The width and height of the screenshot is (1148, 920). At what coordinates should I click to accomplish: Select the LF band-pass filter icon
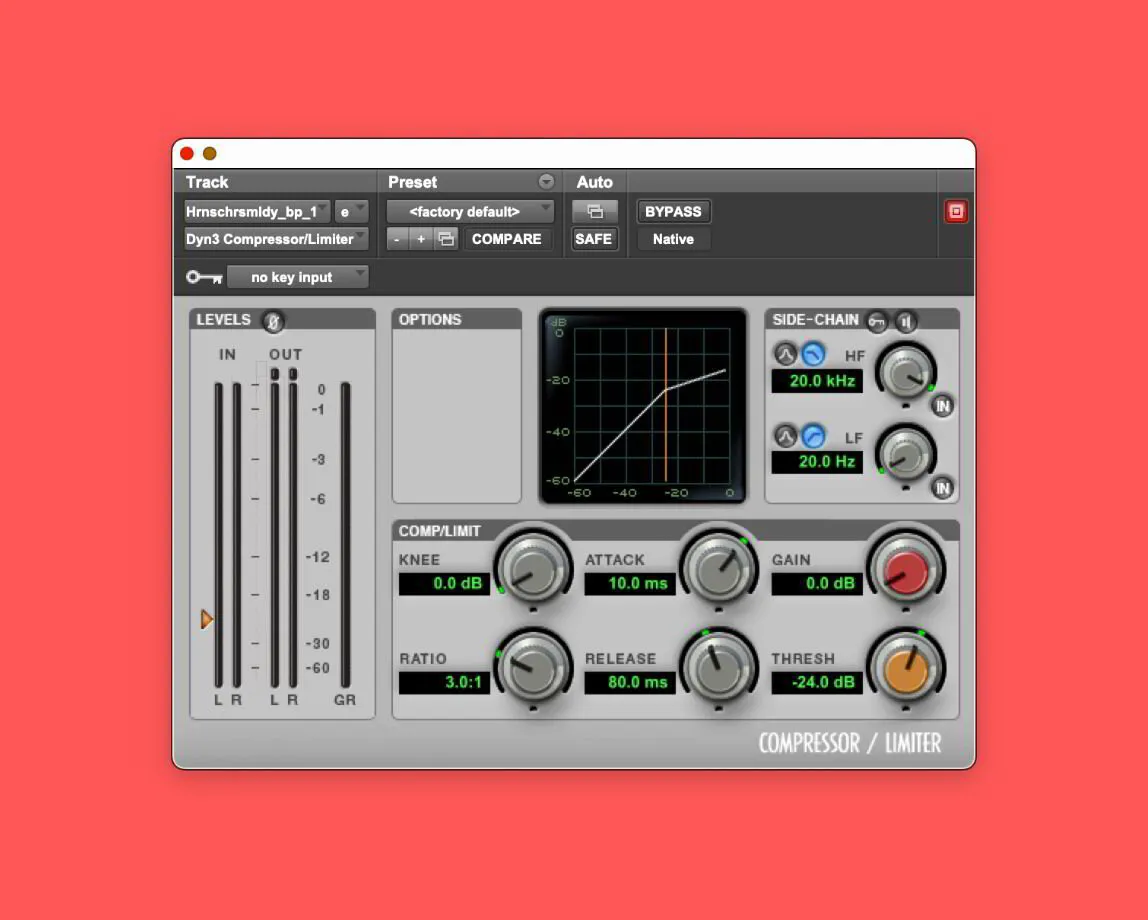click(784, 438)
